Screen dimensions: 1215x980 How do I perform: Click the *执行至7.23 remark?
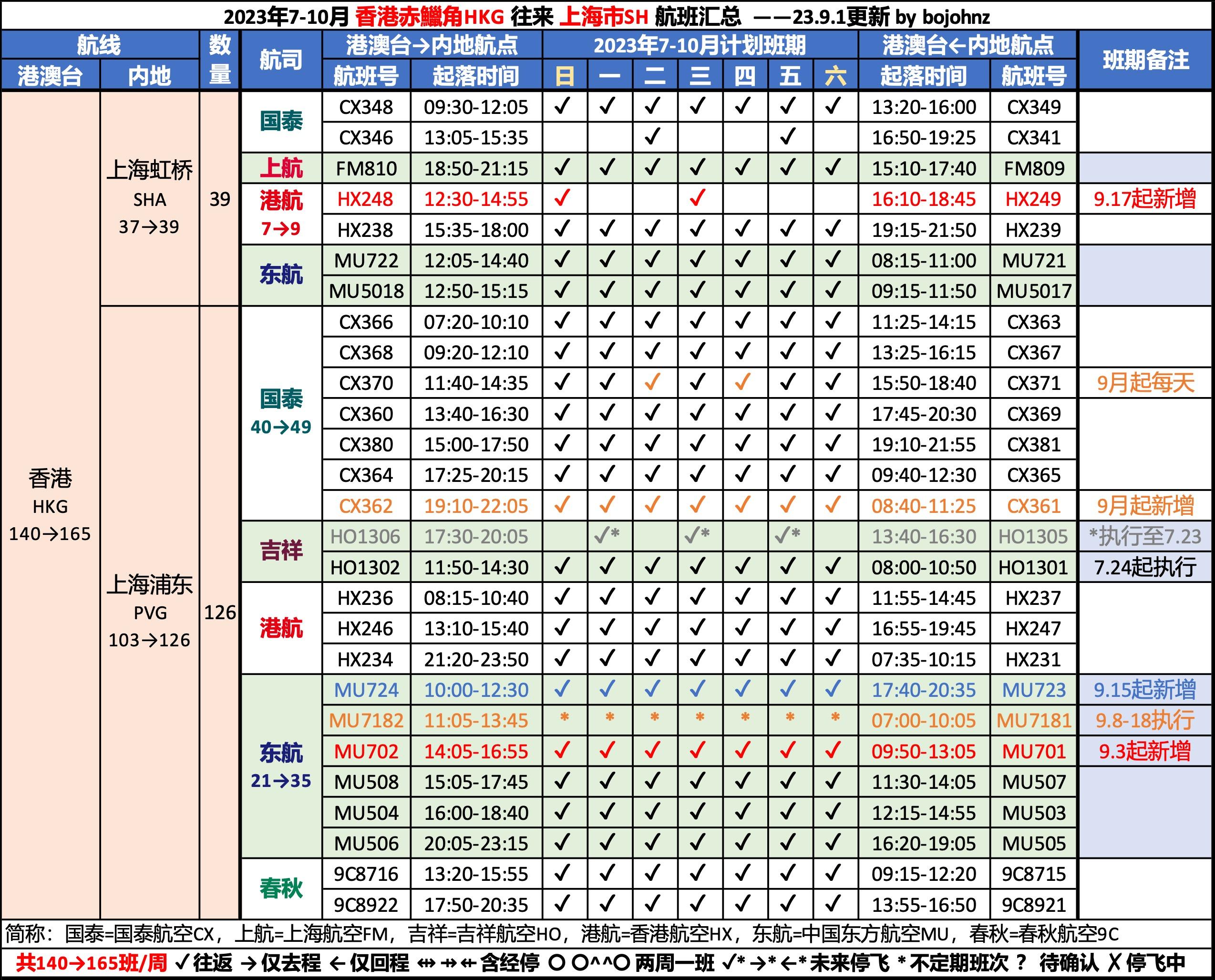point(1145,536)
